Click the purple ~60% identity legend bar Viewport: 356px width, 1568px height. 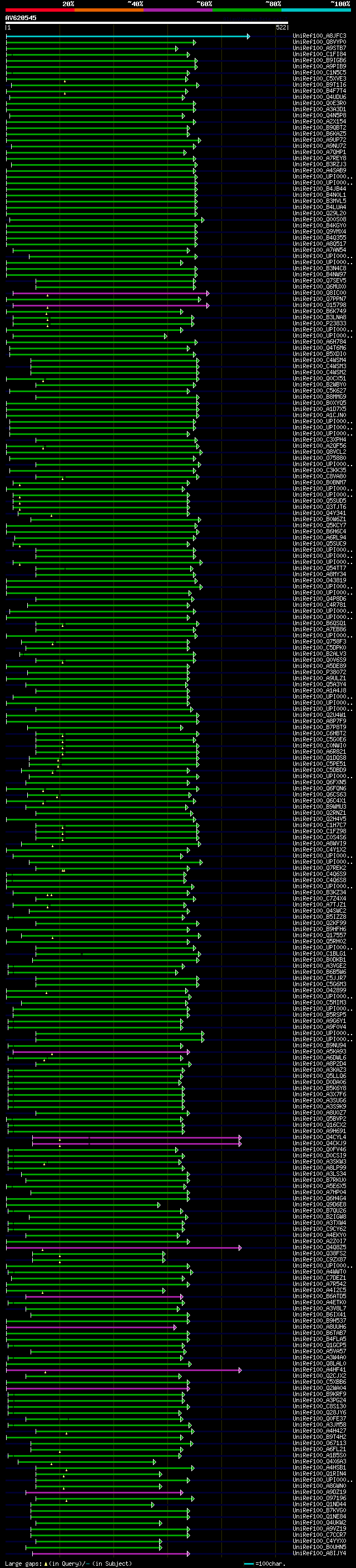coord(179,10)
